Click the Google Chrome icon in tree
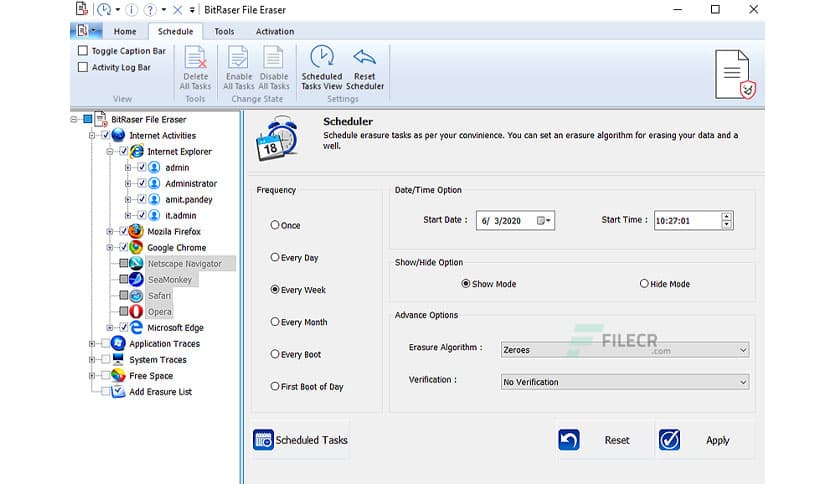836x484 pixels. [136, 247]
